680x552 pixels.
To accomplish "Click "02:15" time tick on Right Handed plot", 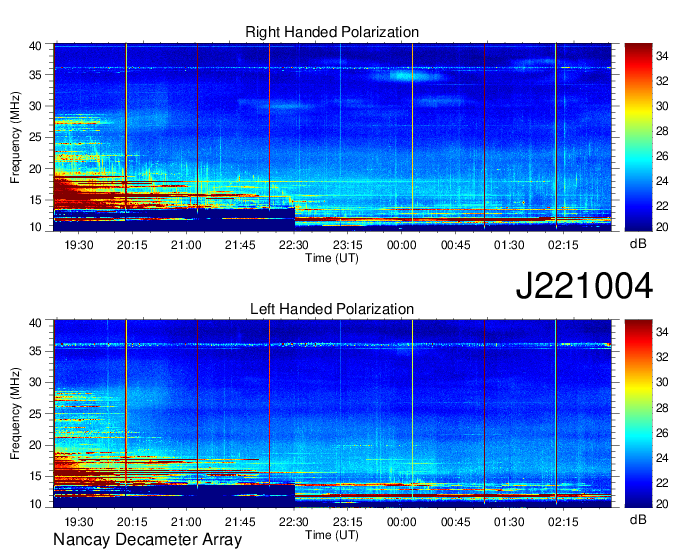I will pyautogui.click(x=563, y=245).
